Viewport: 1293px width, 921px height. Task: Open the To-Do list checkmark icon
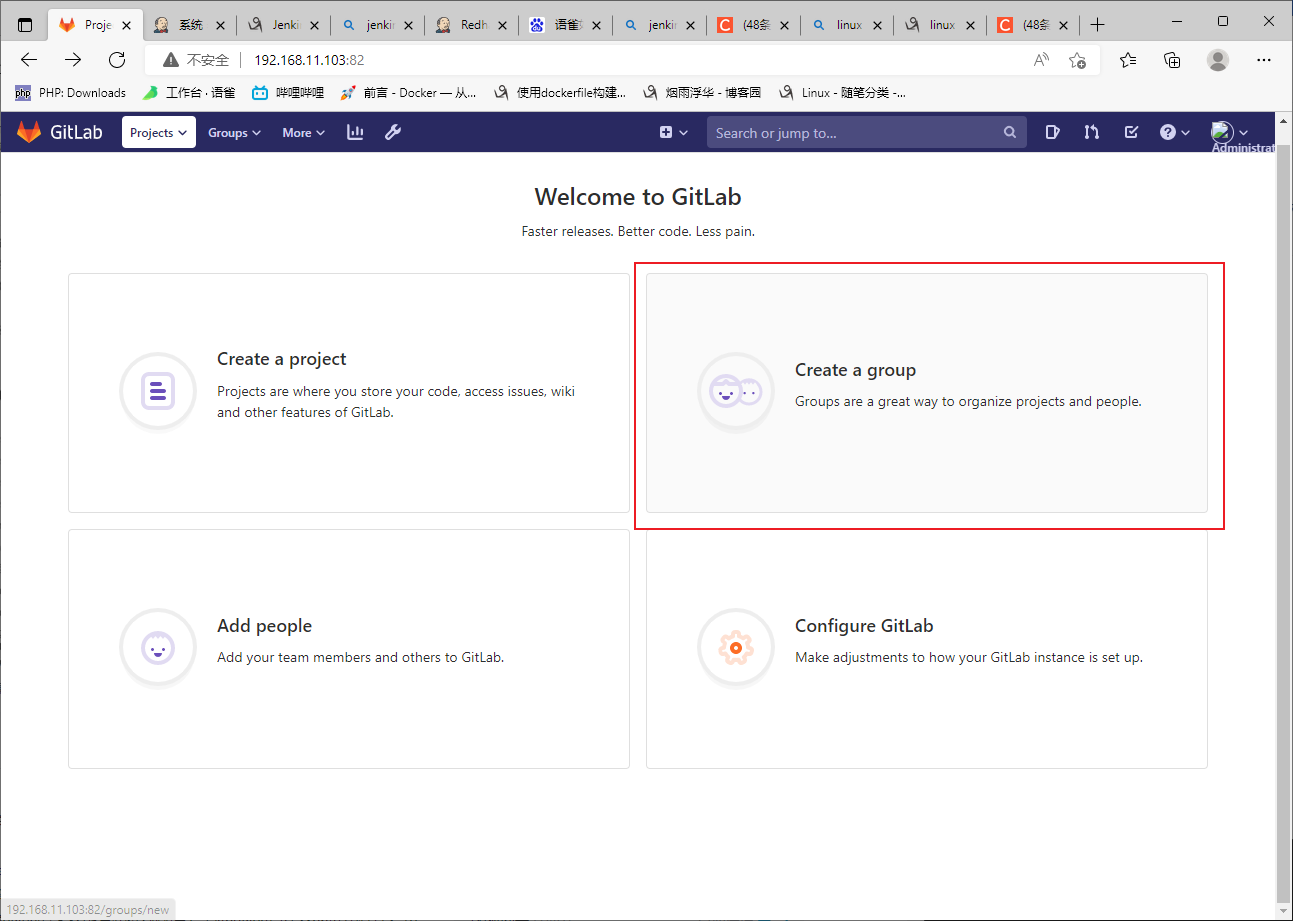[x=1131, y=132]
